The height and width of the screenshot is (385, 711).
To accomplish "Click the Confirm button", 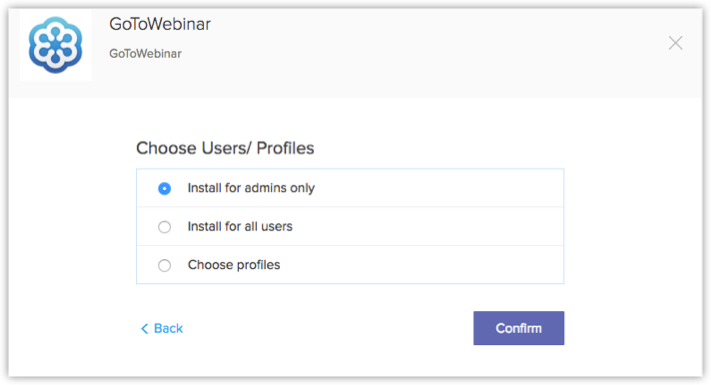I will click(x=519, y=328).
